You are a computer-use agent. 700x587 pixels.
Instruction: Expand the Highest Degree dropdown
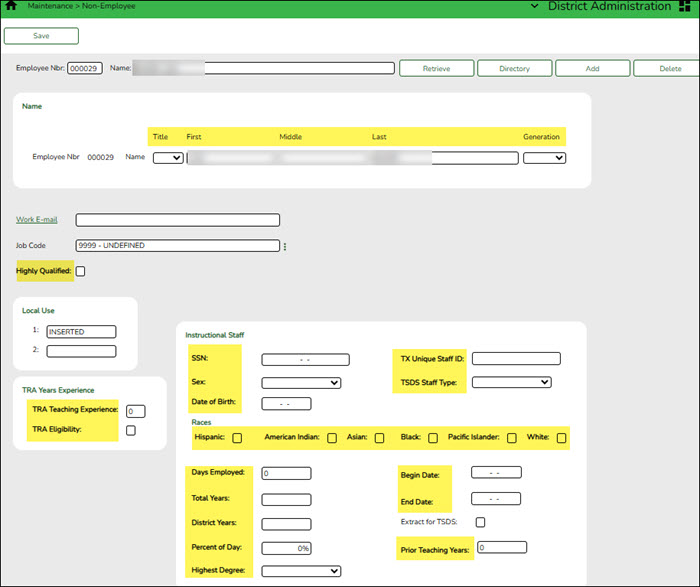point(301,571)
